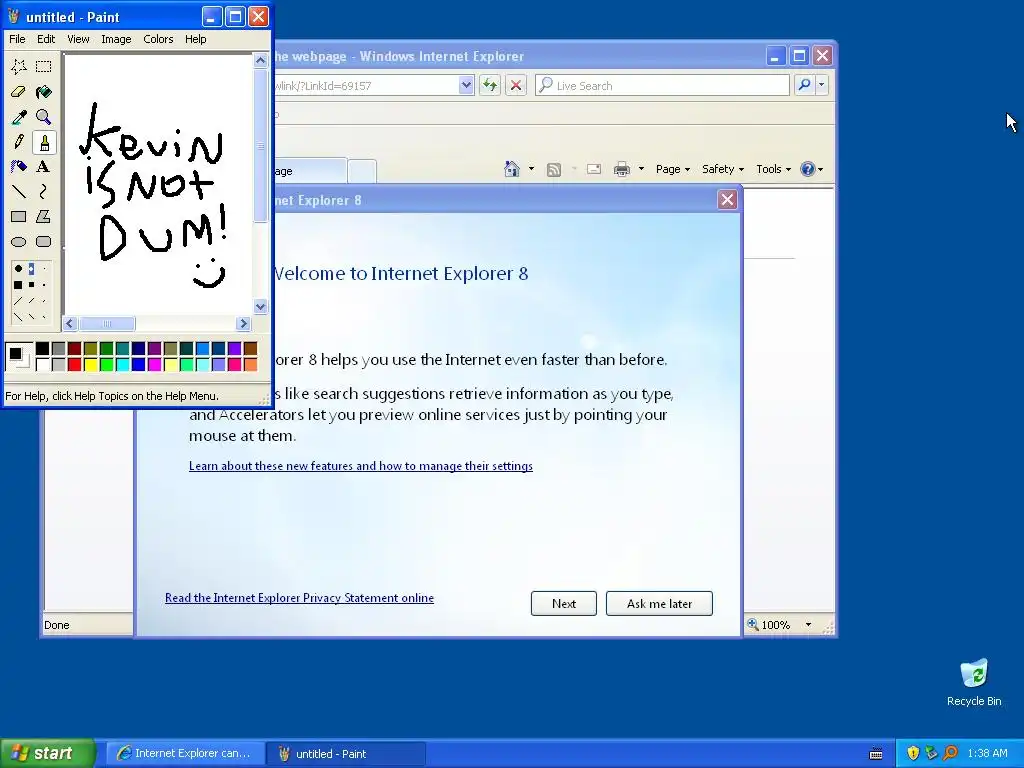The height and width of the screenshot is (768, 1024).
Task: Select the medium round brush shape
Action: coord(31,268)
